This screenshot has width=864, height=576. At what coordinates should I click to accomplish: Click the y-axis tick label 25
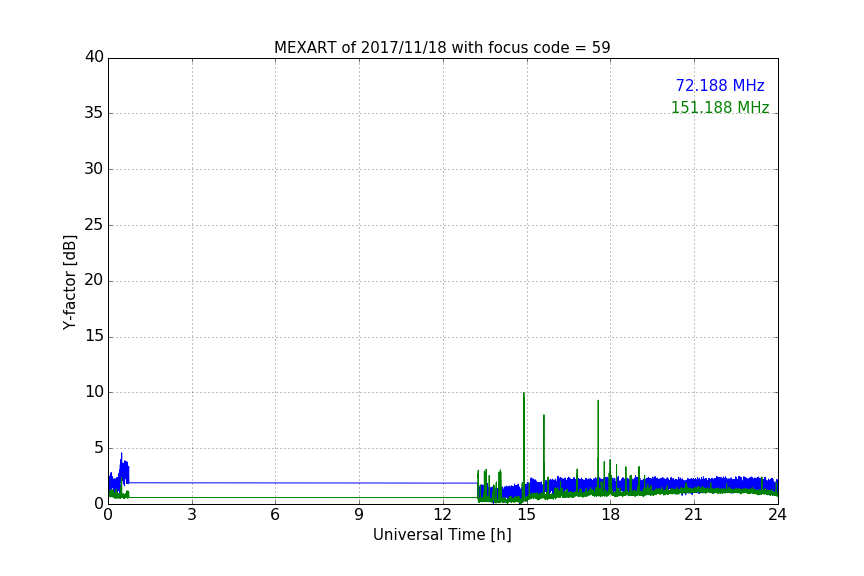[94, 225]
